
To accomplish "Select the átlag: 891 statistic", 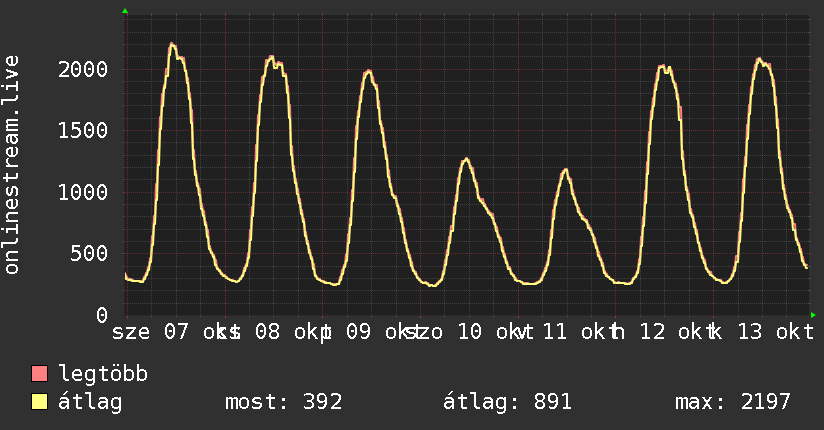I will 507,402.
